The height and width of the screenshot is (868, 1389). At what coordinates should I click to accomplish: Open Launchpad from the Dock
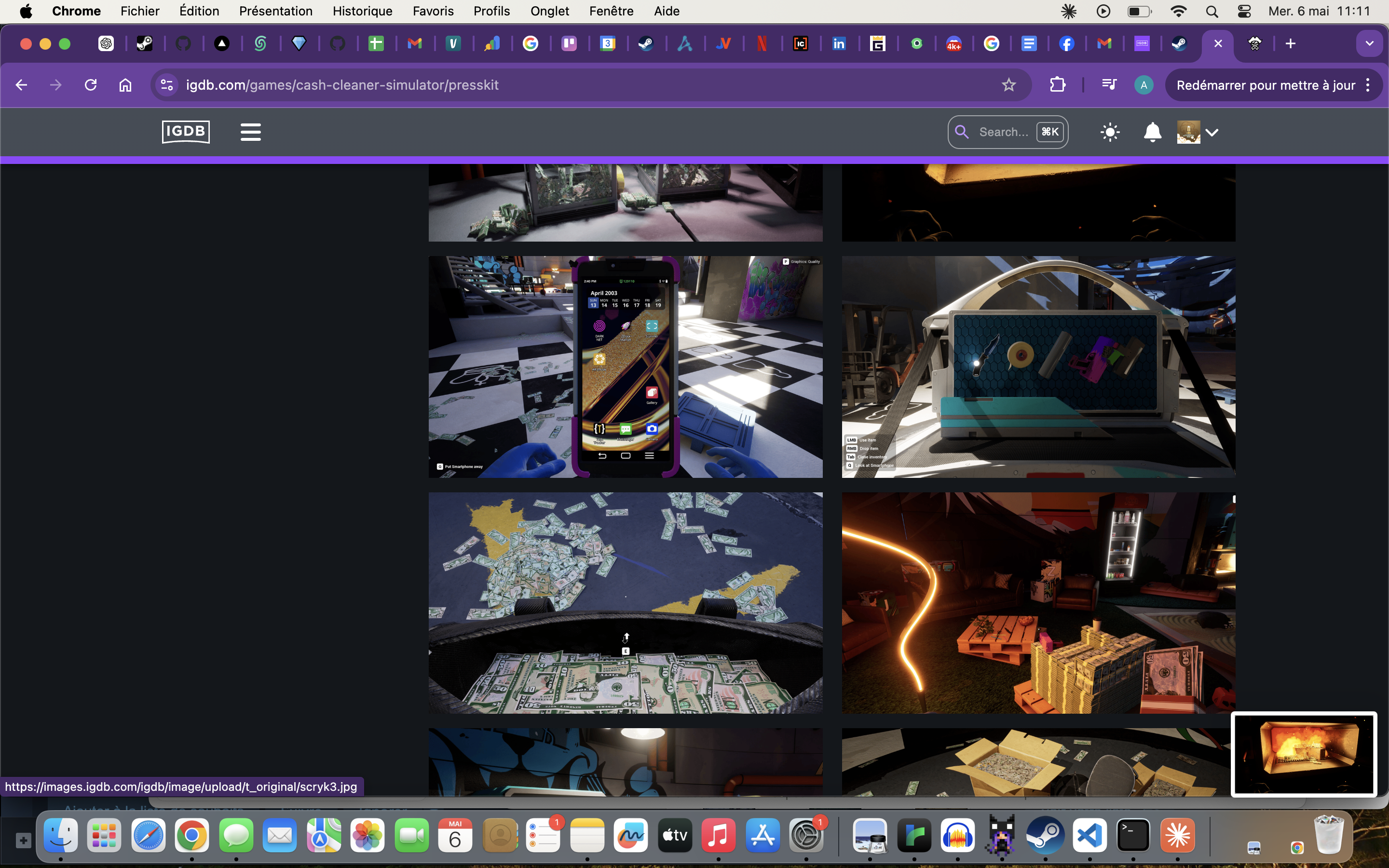[104, 835]
